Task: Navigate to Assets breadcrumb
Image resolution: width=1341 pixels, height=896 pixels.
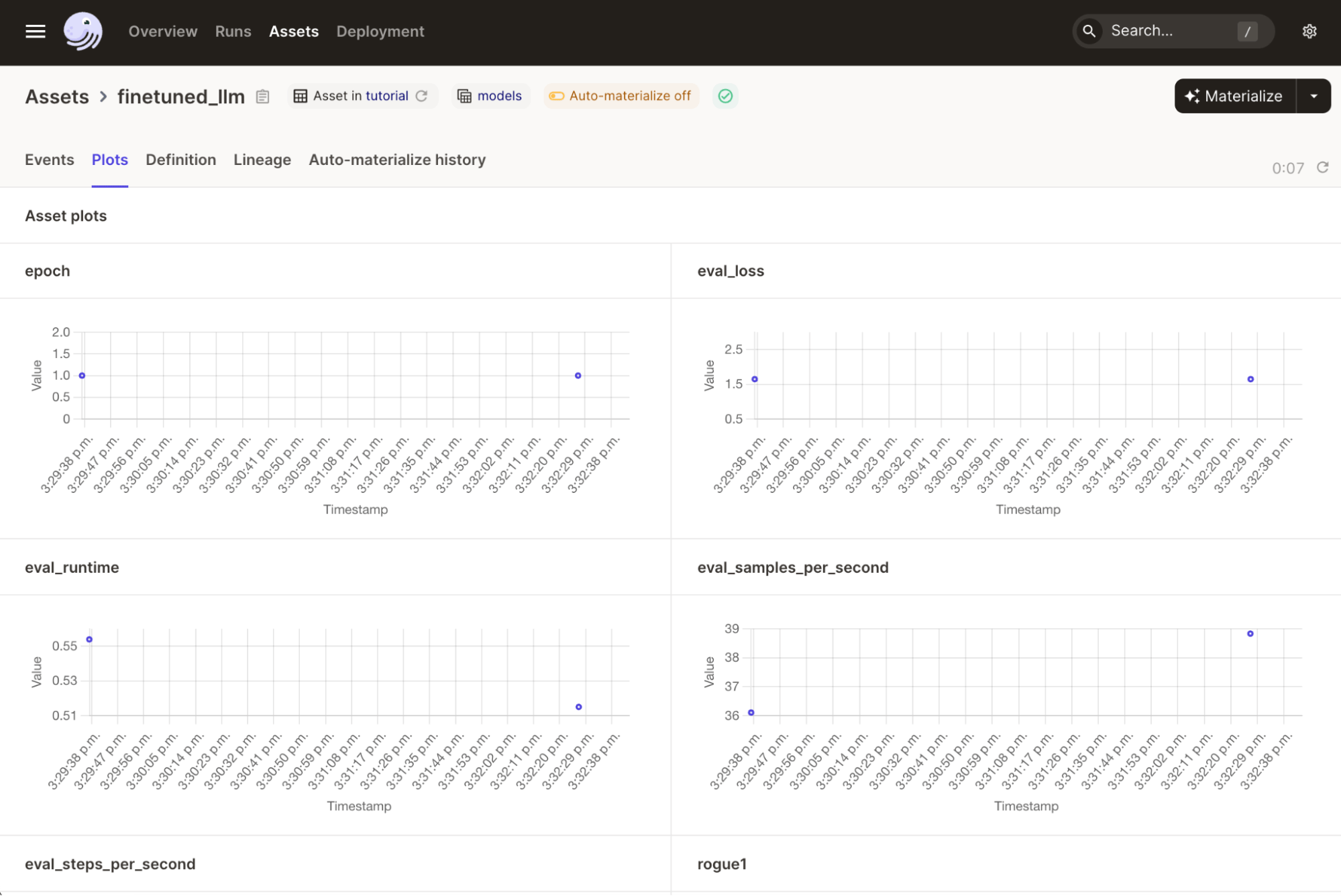Action: click(57, 97)
